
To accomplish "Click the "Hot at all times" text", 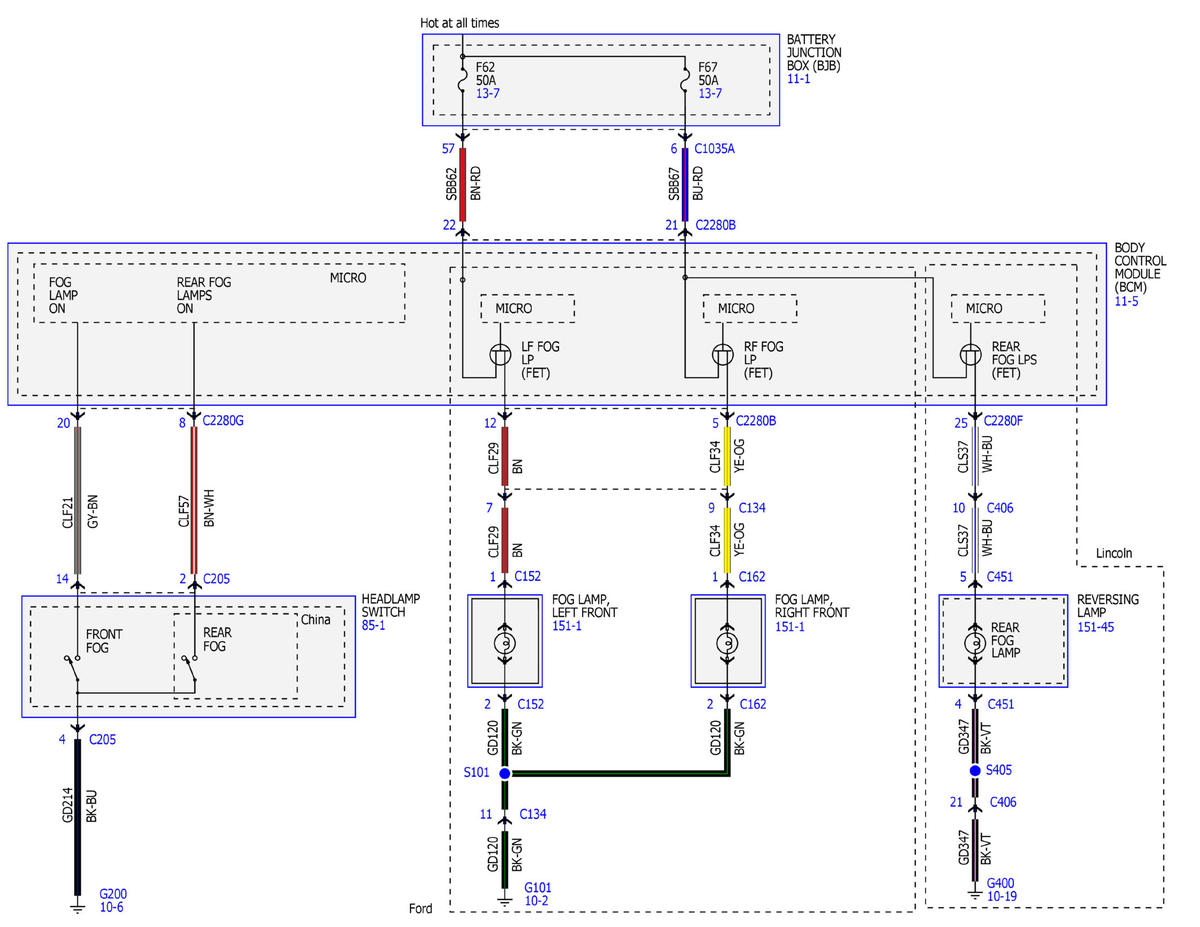I will pyautogui.click(x=461, y=23).
